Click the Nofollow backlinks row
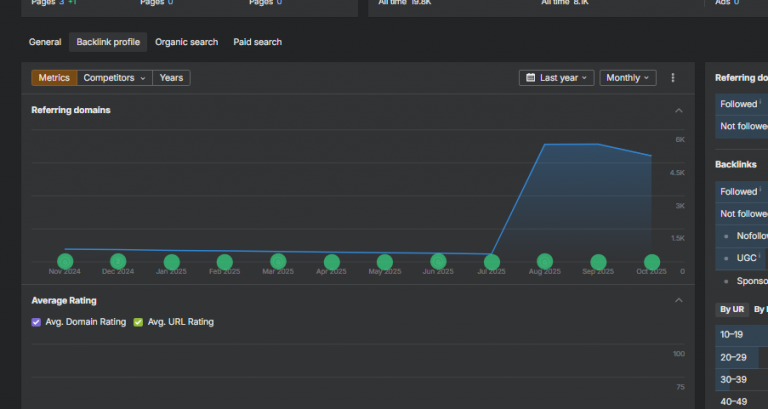This screenshot has width=768, height=409. [742, 236]
